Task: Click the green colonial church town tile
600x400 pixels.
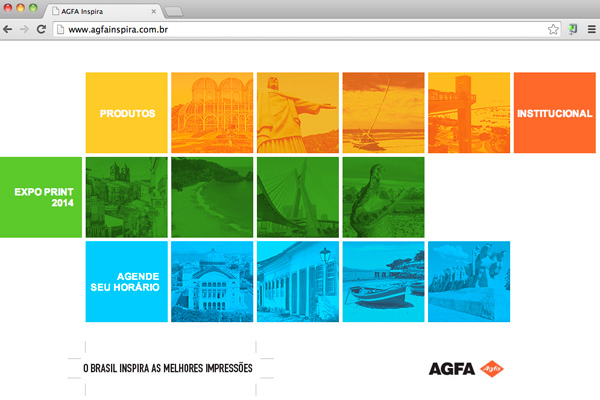Action: point(127,197)
